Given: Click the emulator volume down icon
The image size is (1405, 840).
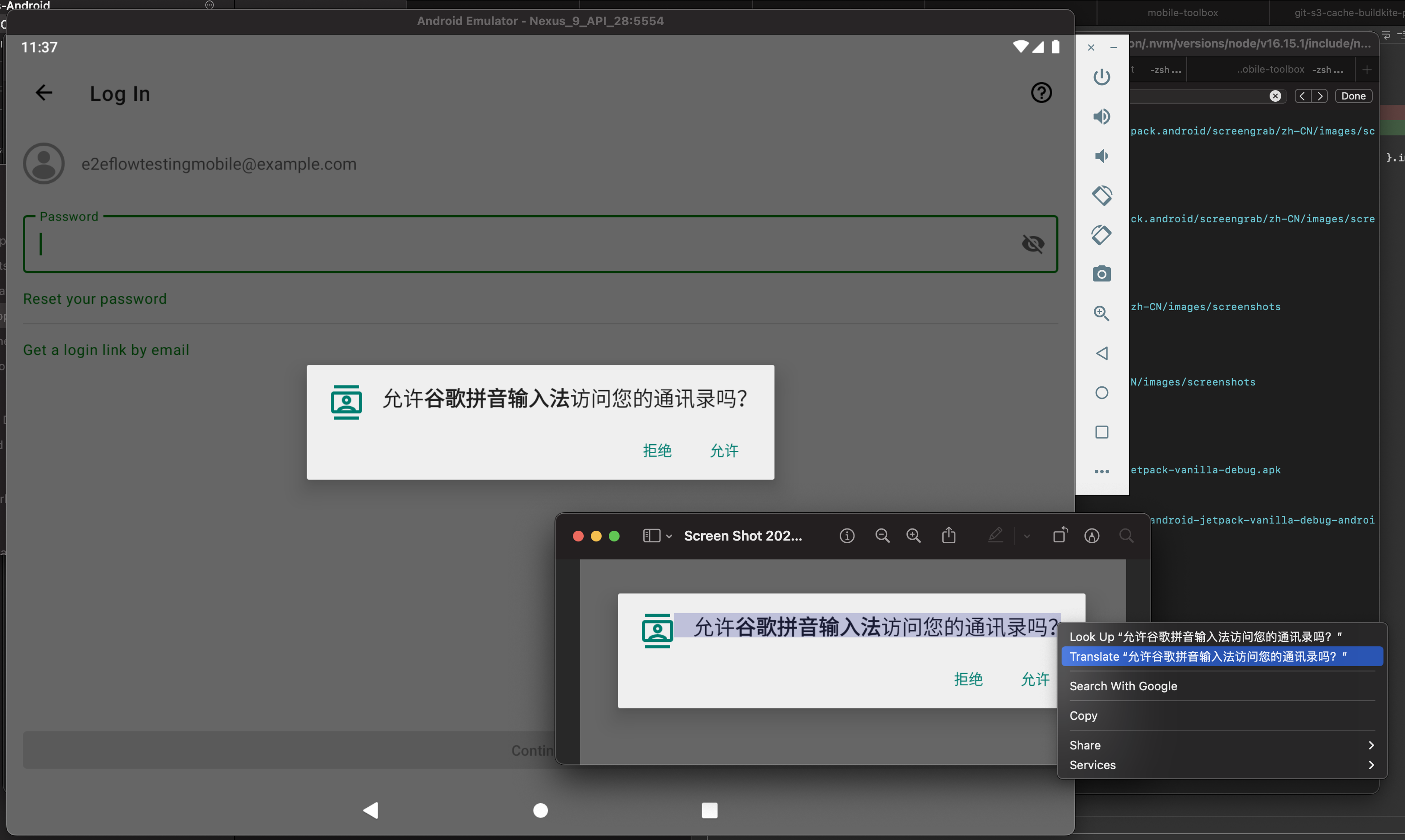Looking at the screenshot, I should click(x=1101, y=156).
